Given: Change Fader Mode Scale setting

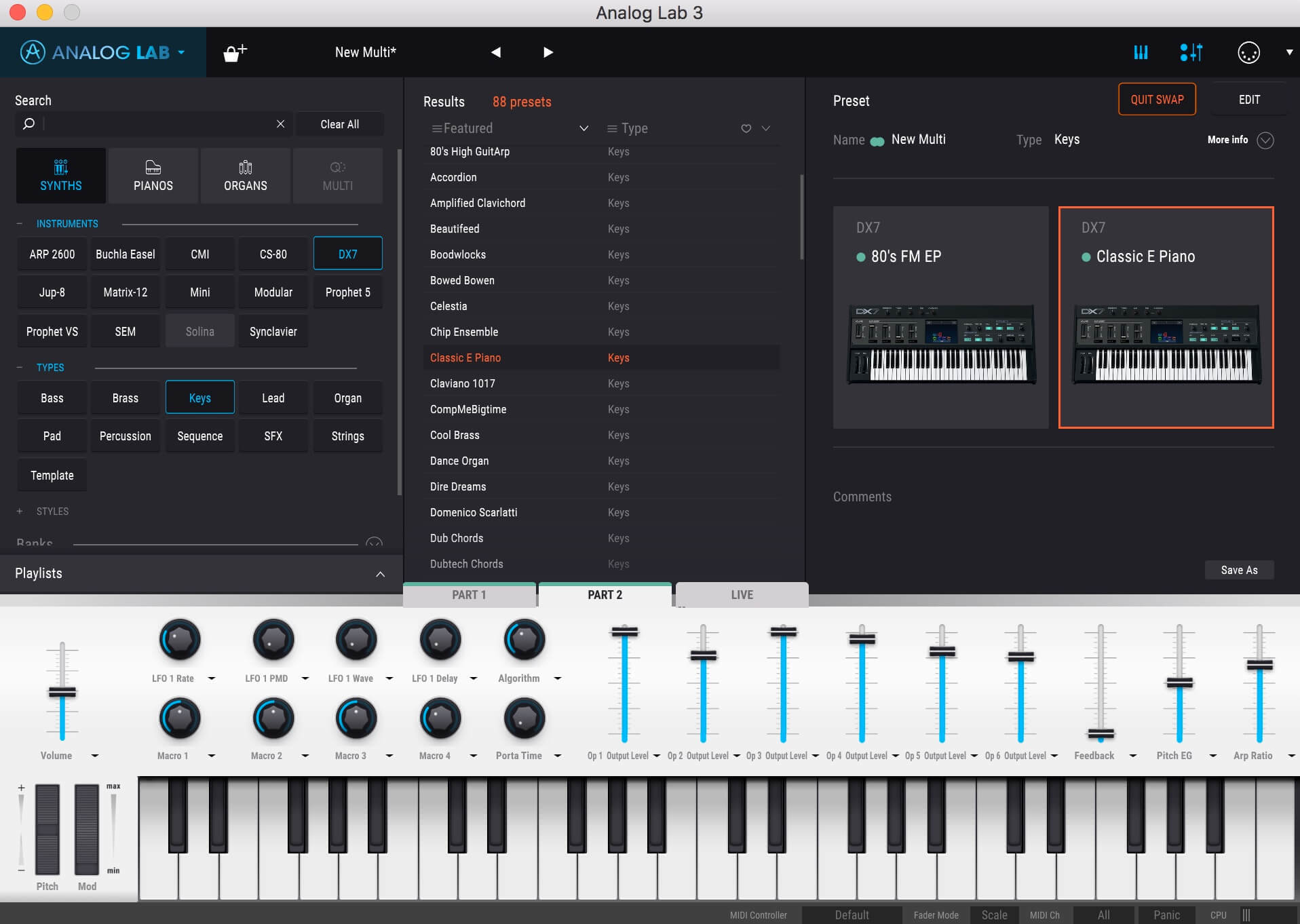Looking at the screenshot, I should point(994,915).
